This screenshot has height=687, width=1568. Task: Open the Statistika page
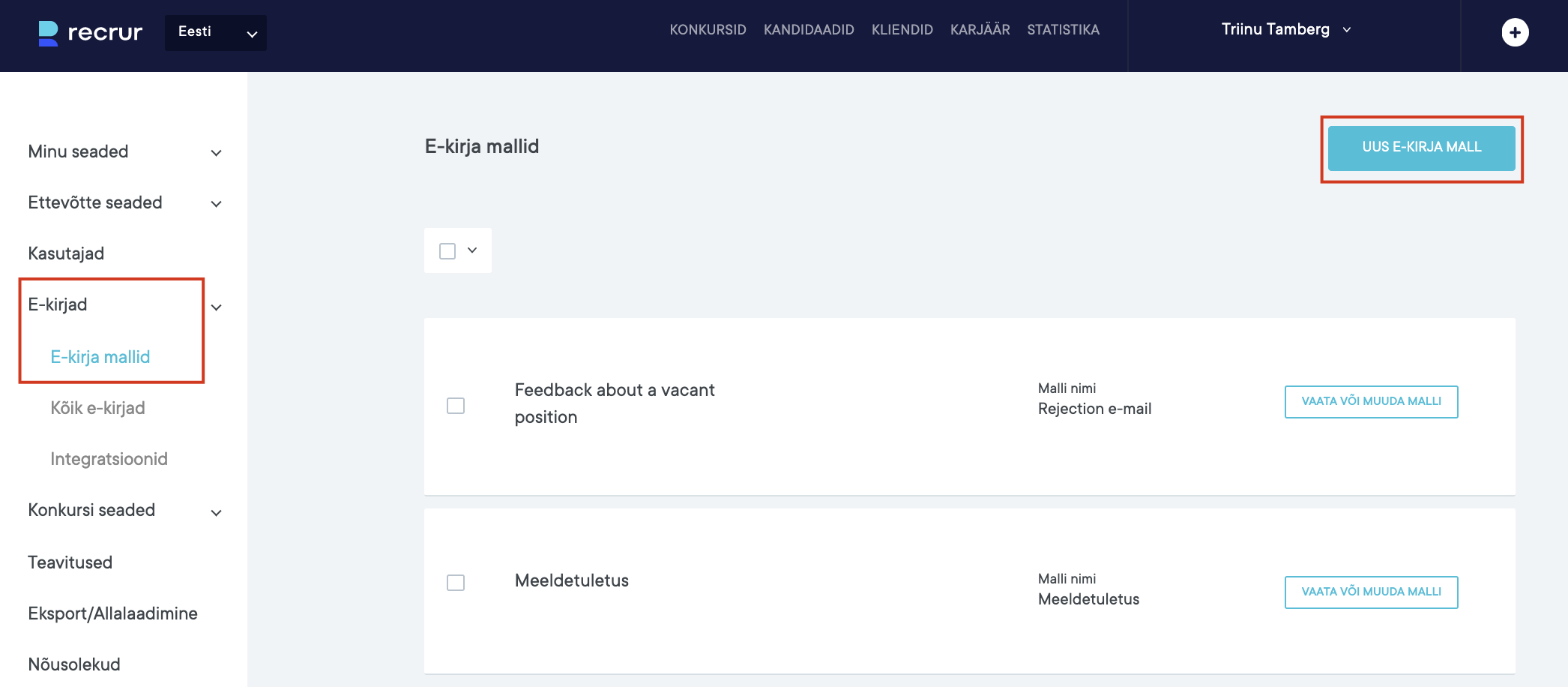point(1063,30)
